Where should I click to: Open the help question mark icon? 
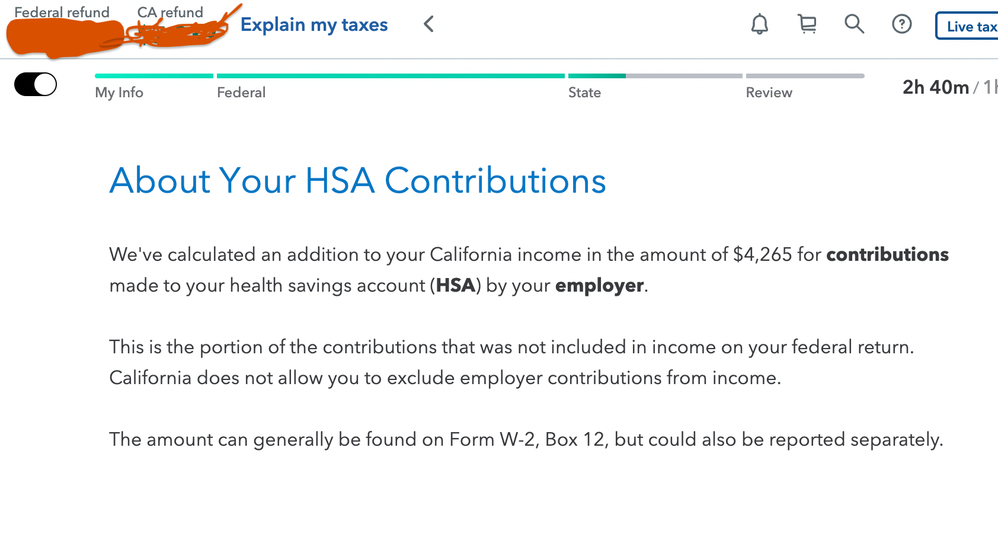click(901, 24)
